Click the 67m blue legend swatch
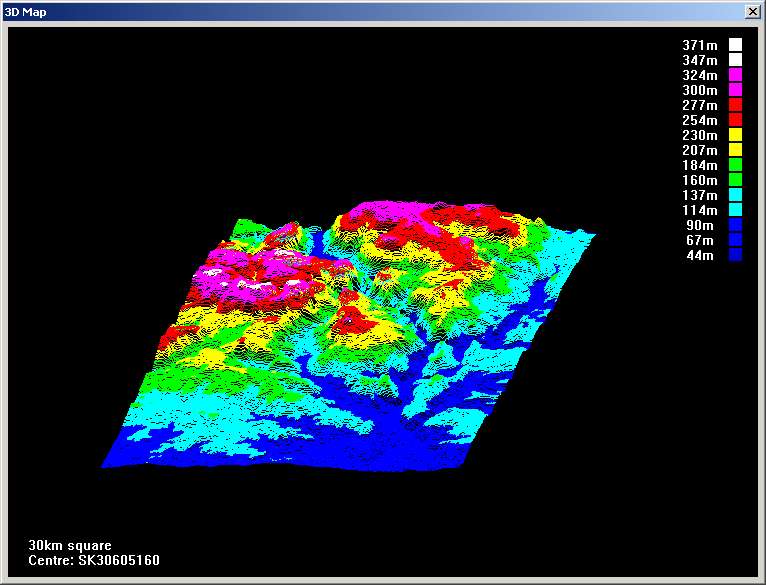Image resolution: width=766 pixels, height=585 pixels. pyautogui.click(x=735, y=240)
